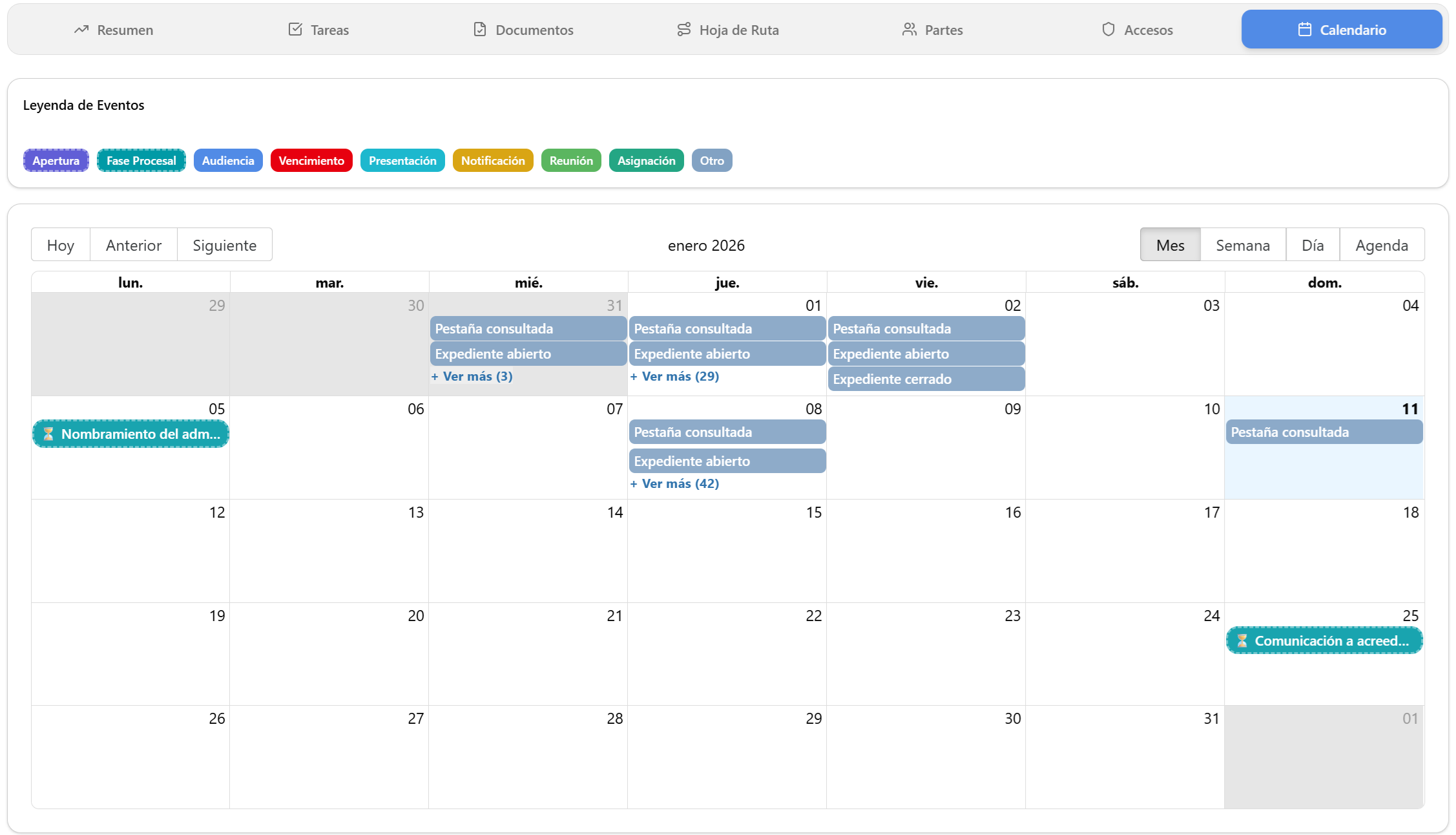The height and width of the screenshot is (835, 1456).
Task: Expand Ver más (3) on December 31st
Action: [x=472, y=375]
